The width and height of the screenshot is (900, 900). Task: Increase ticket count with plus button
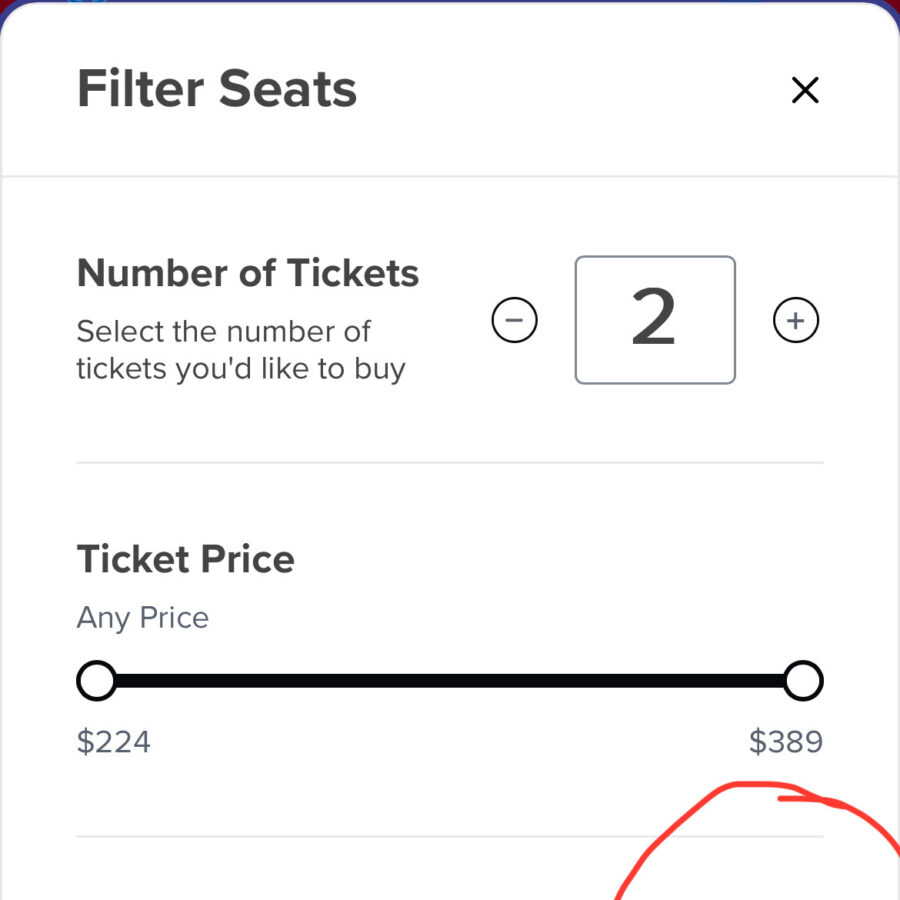coord(796,320)
